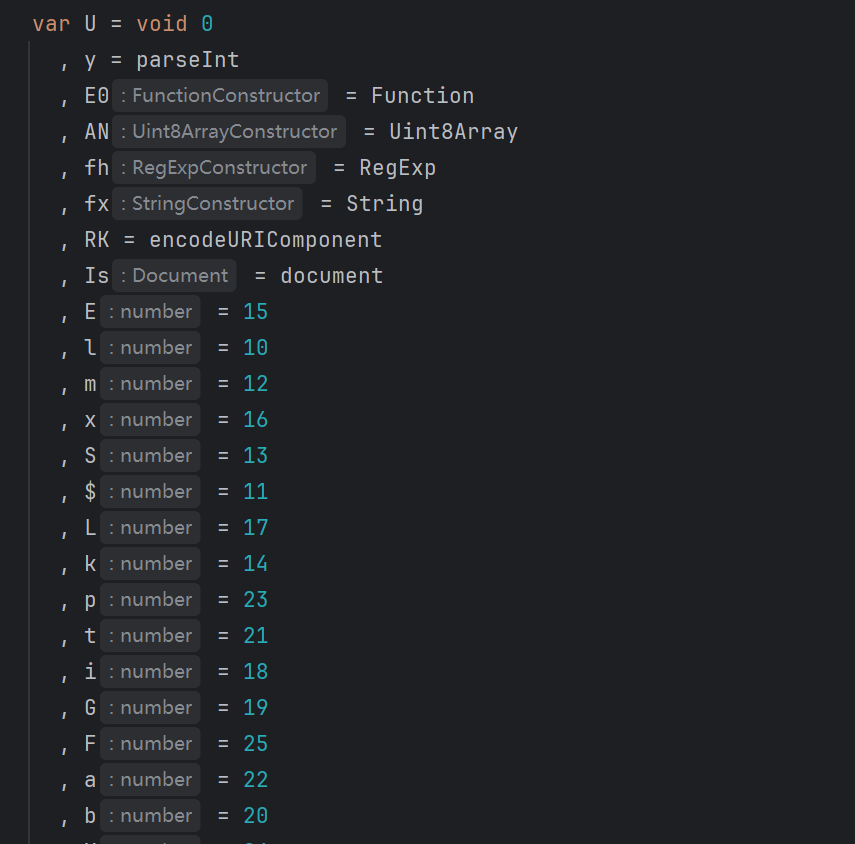The width and height of the screenshot is (855, 844).
Task: Click the value 11 assigned to $
Action: coord(255,492)
